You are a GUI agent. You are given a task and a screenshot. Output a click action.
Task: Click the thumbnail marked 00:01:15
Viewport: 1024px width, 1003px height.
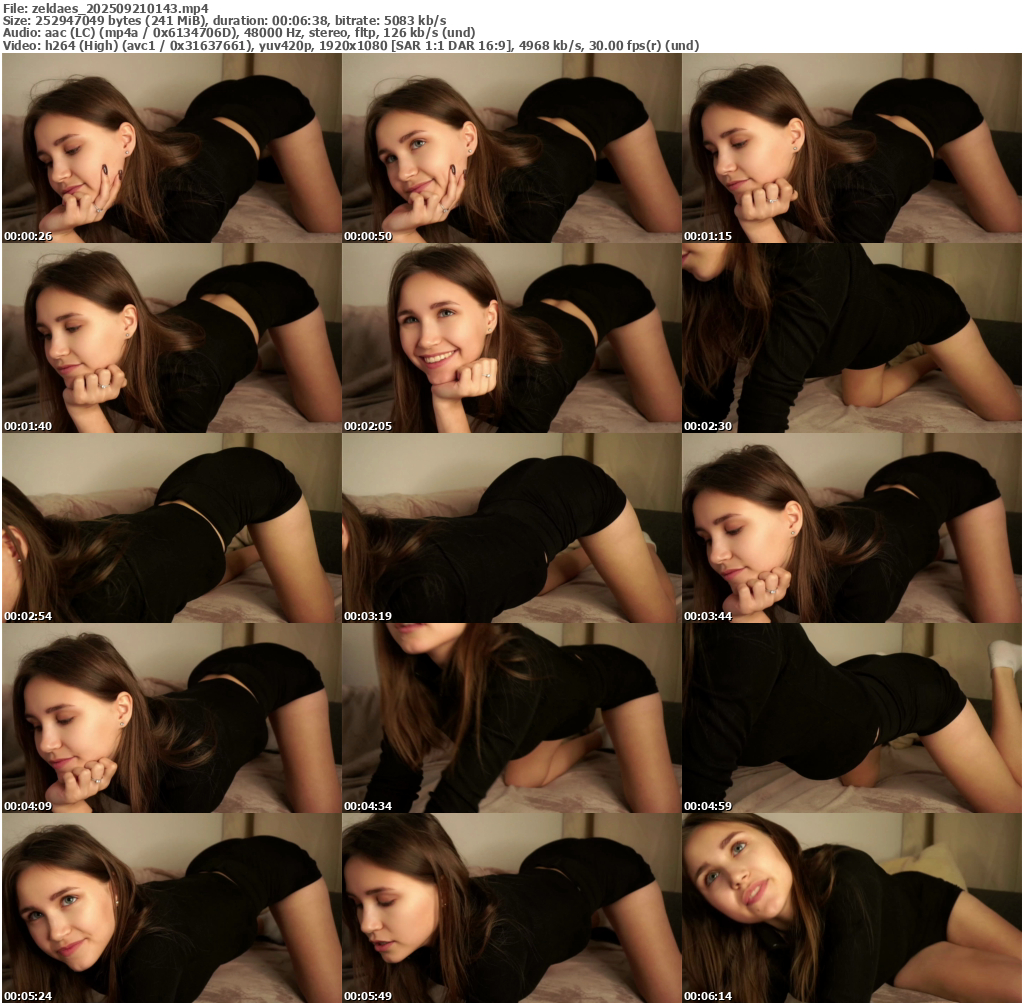(x=852, y=148)
